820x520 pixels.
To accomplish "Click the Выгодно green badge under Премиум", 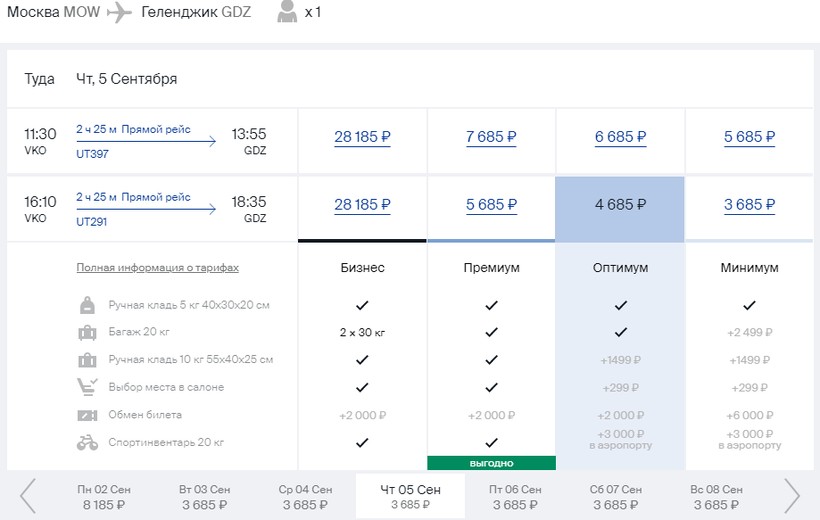I will (491, 463).
